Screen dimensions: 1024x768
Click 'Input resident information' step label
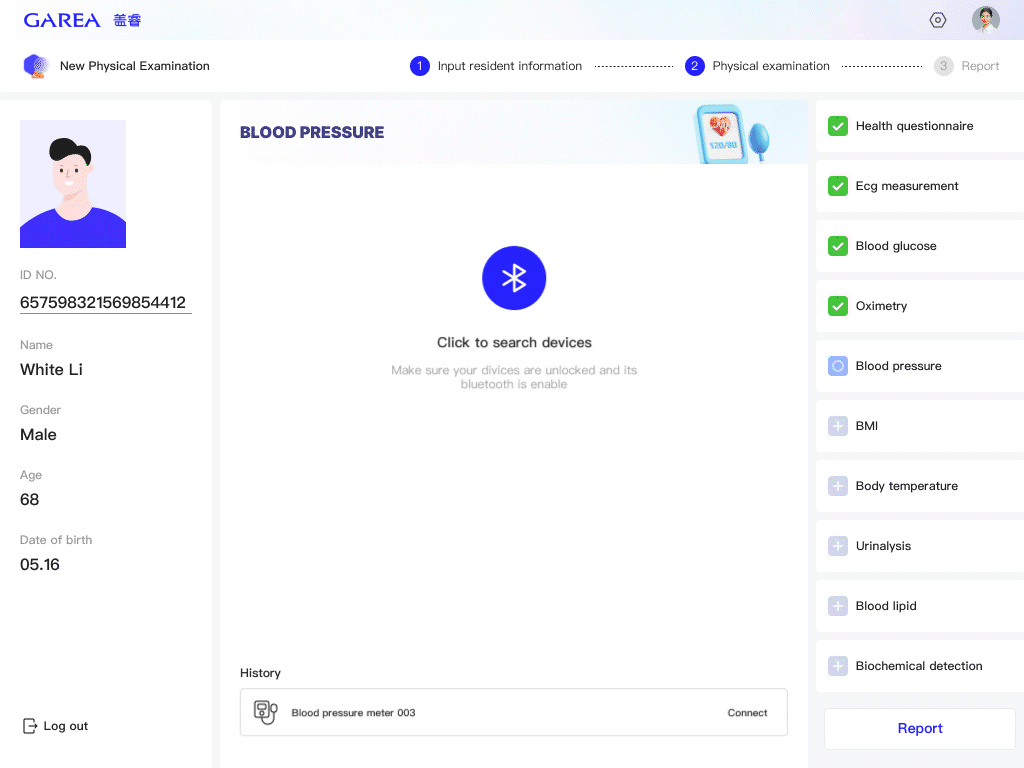tap(509, 66)
